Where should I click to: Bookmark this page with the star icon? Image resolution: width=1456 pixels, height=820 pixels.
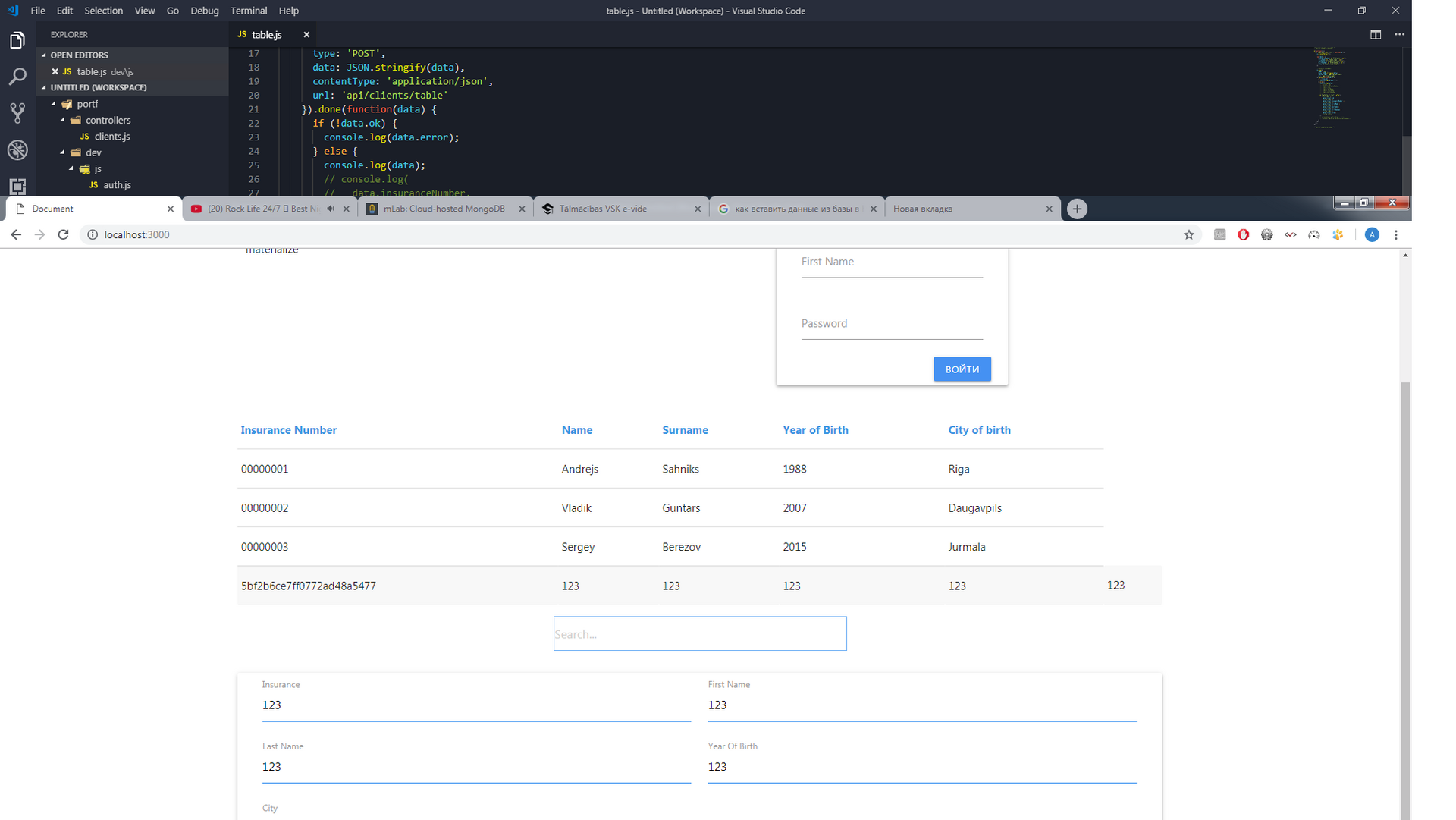[1188, 234]
